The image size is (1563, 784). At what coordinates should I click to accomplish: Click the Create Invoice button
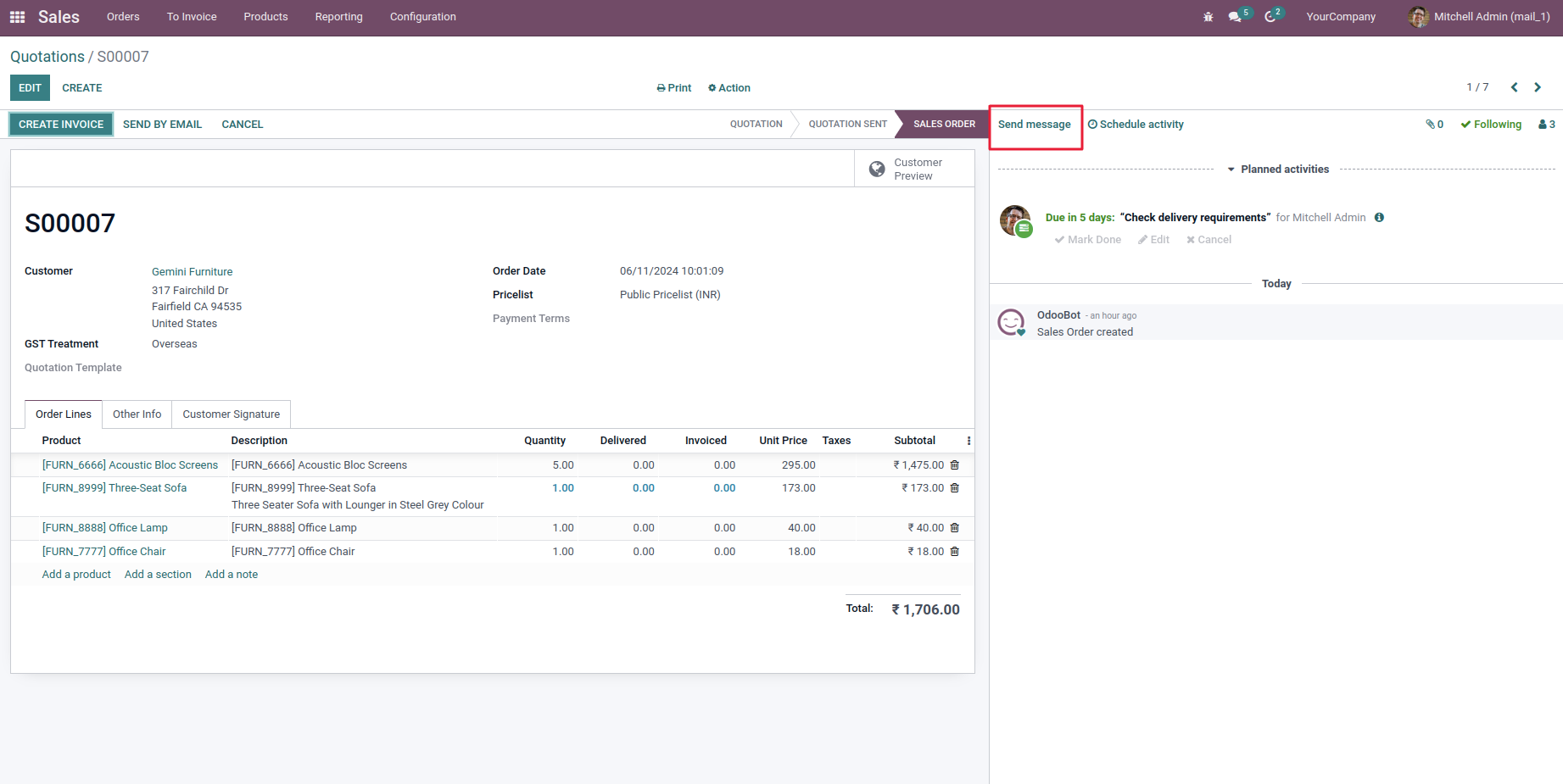pyautogui.click(x=61, y=125)
